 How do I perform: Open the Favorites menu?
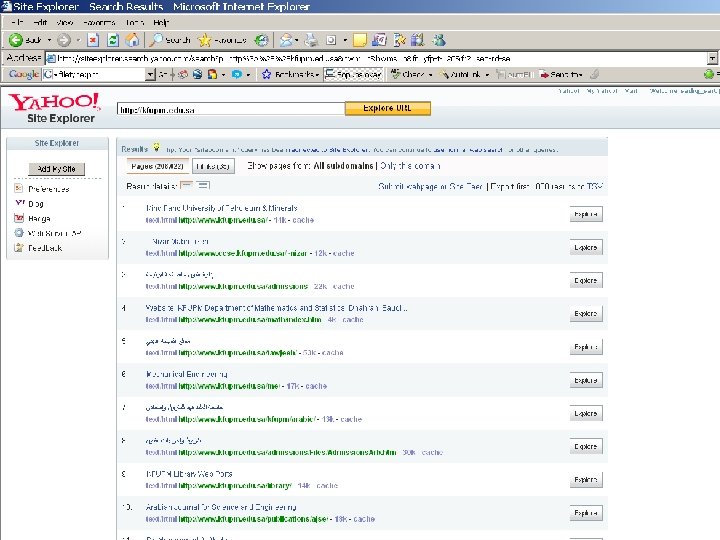tap(99, 22)
